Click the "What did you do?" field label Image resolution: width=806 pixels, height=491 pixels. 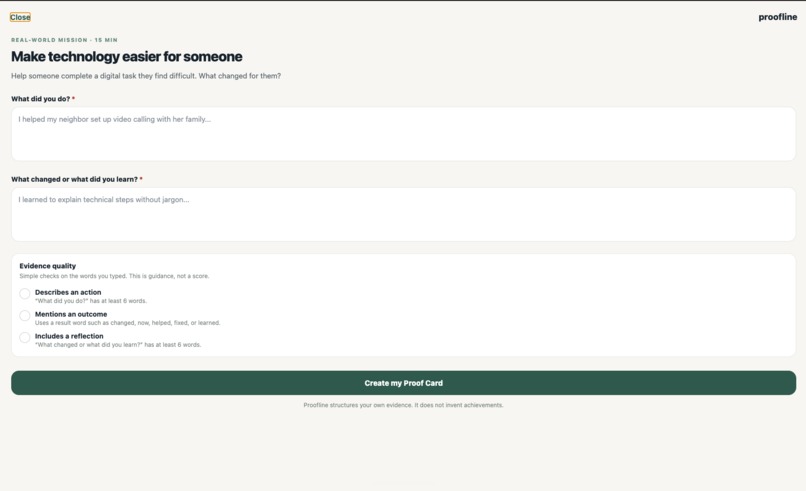click(43, 99)
